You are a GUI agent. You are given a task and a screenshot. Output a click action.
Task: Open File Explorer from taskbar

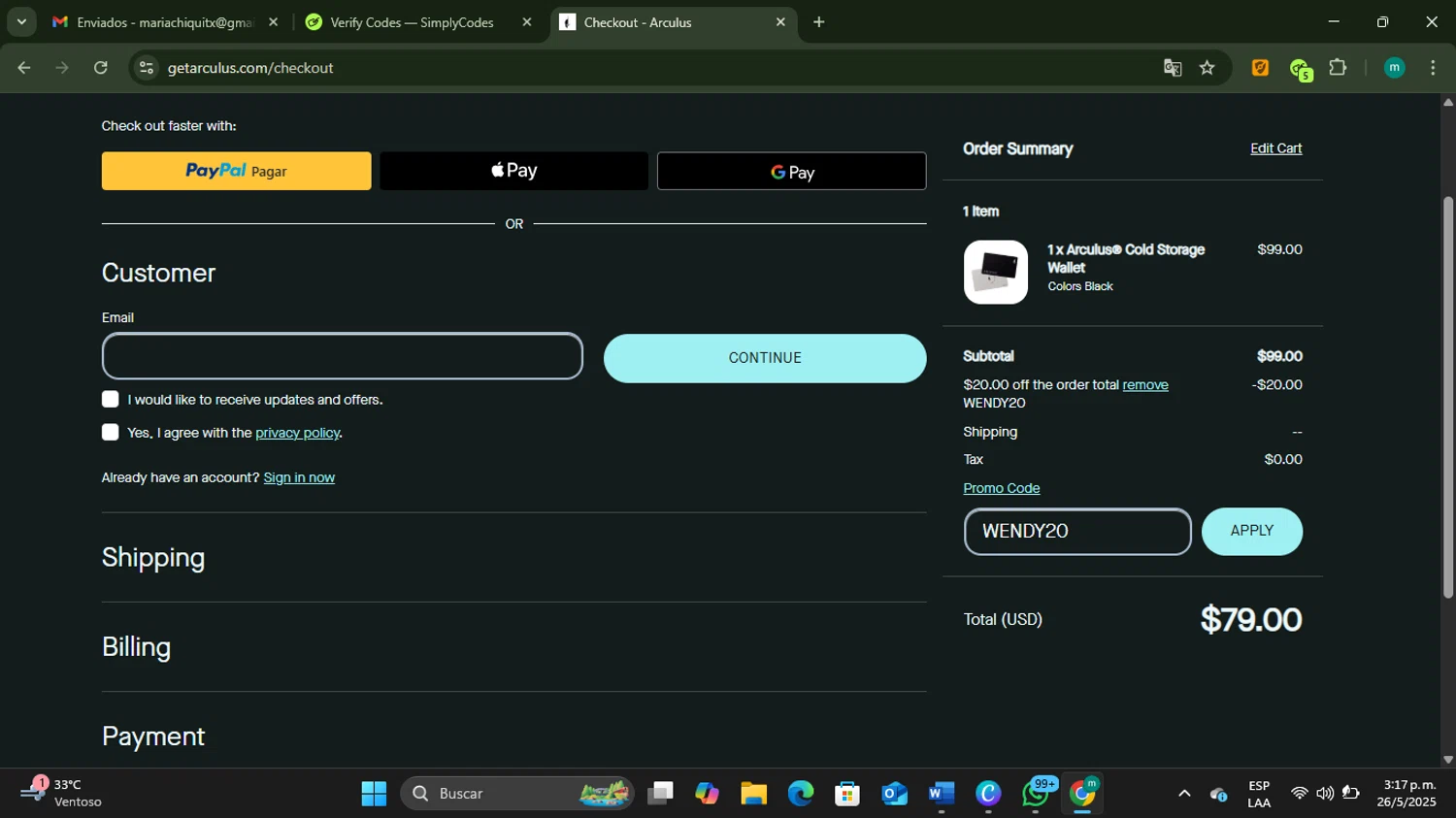(753, 794)
